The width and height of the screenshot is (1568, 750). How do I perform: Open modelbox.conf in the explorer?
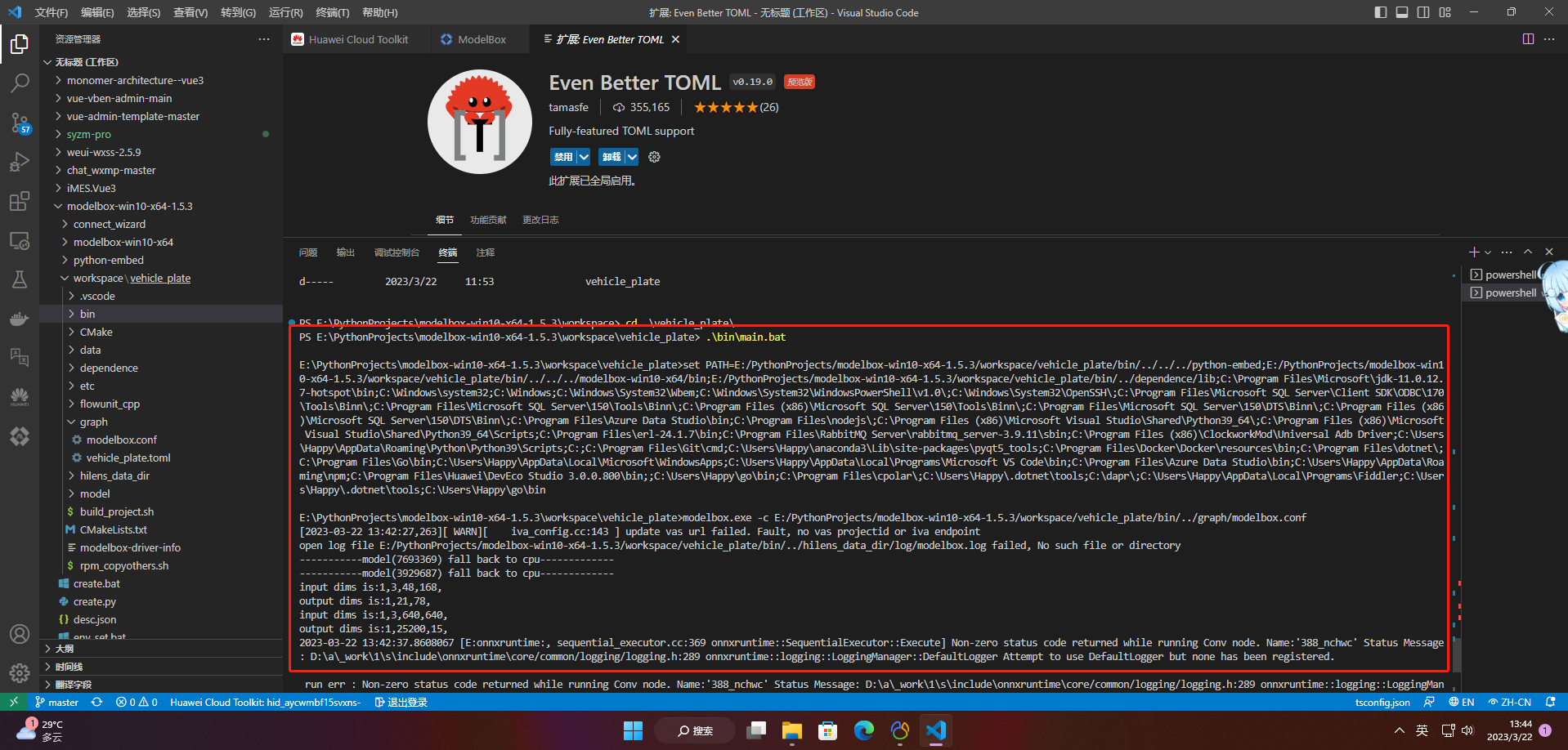[122, 440]
